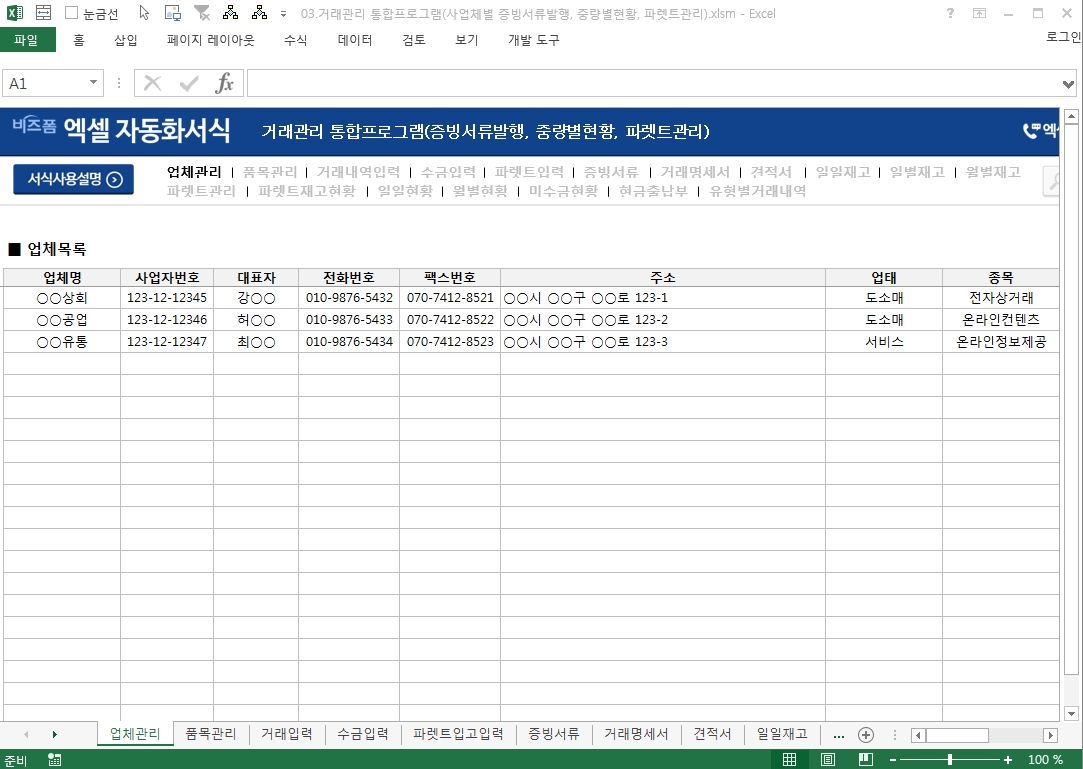The image size is (1083, 769).
Task: Open the 개발 도구 ribbon tab
Action: [534, 40]
